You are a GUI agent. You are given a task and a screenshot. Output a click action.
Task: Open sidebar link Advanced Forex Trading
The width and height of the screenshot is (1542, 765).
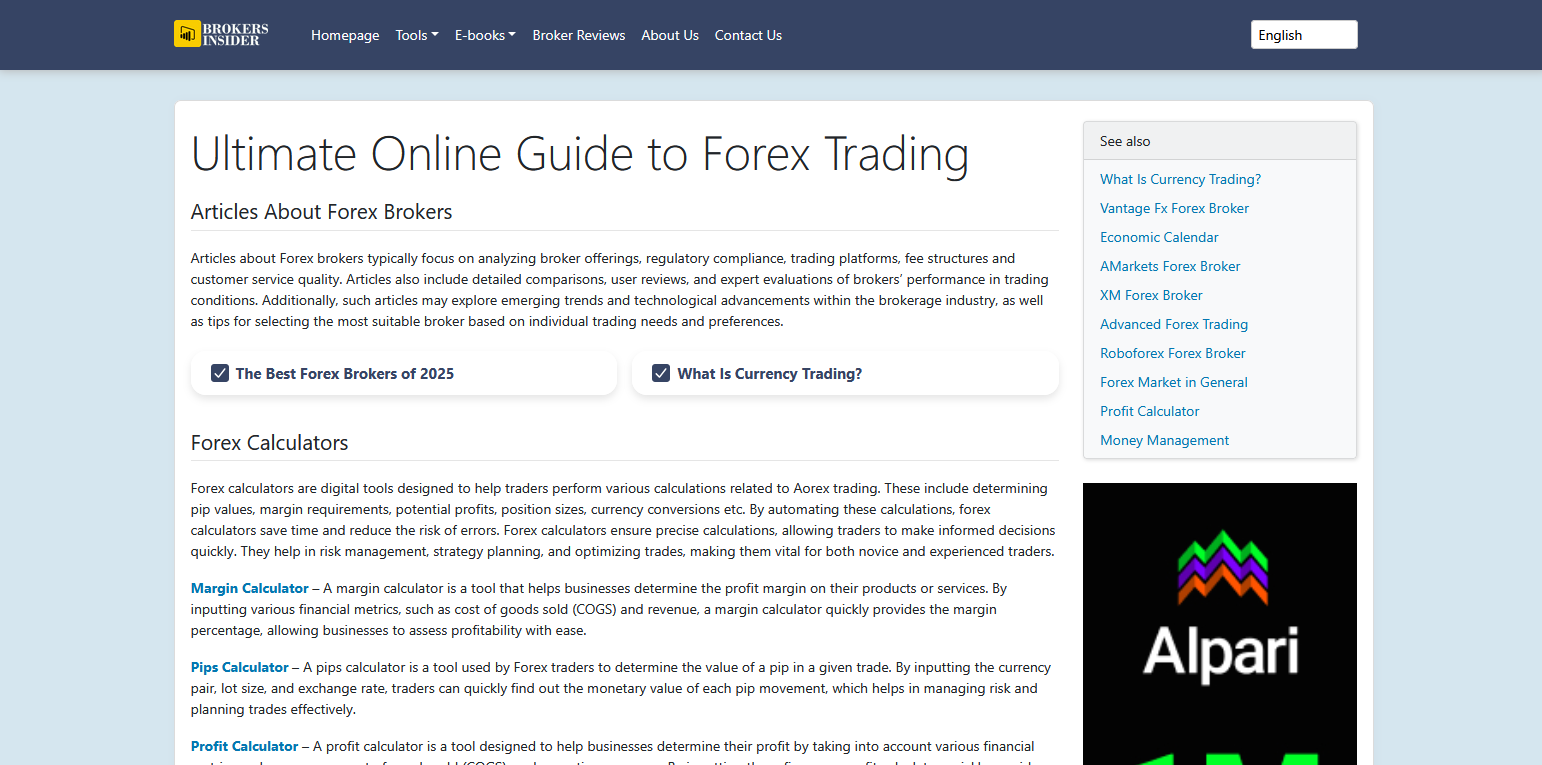(x=1174, y=324)
